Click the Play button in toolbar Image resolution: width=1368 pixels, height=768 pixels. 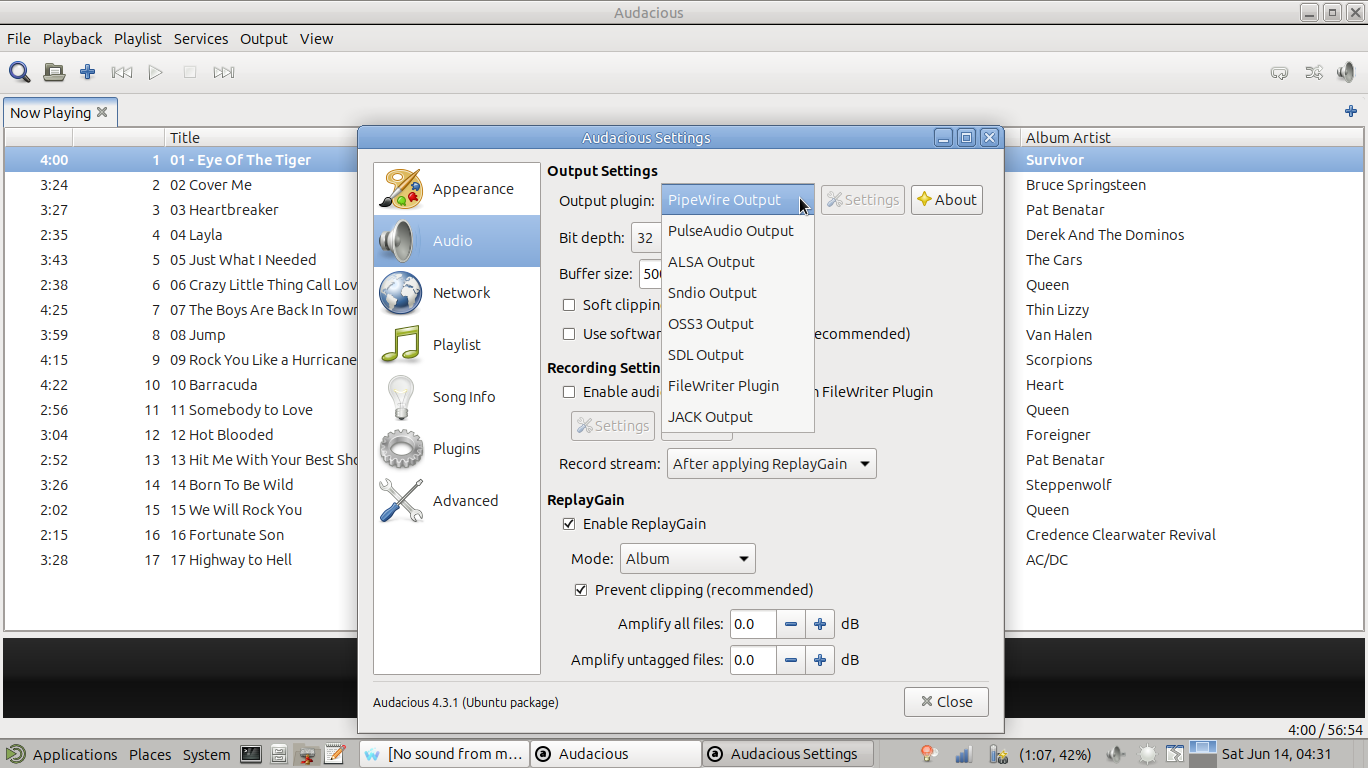(156, 72)
